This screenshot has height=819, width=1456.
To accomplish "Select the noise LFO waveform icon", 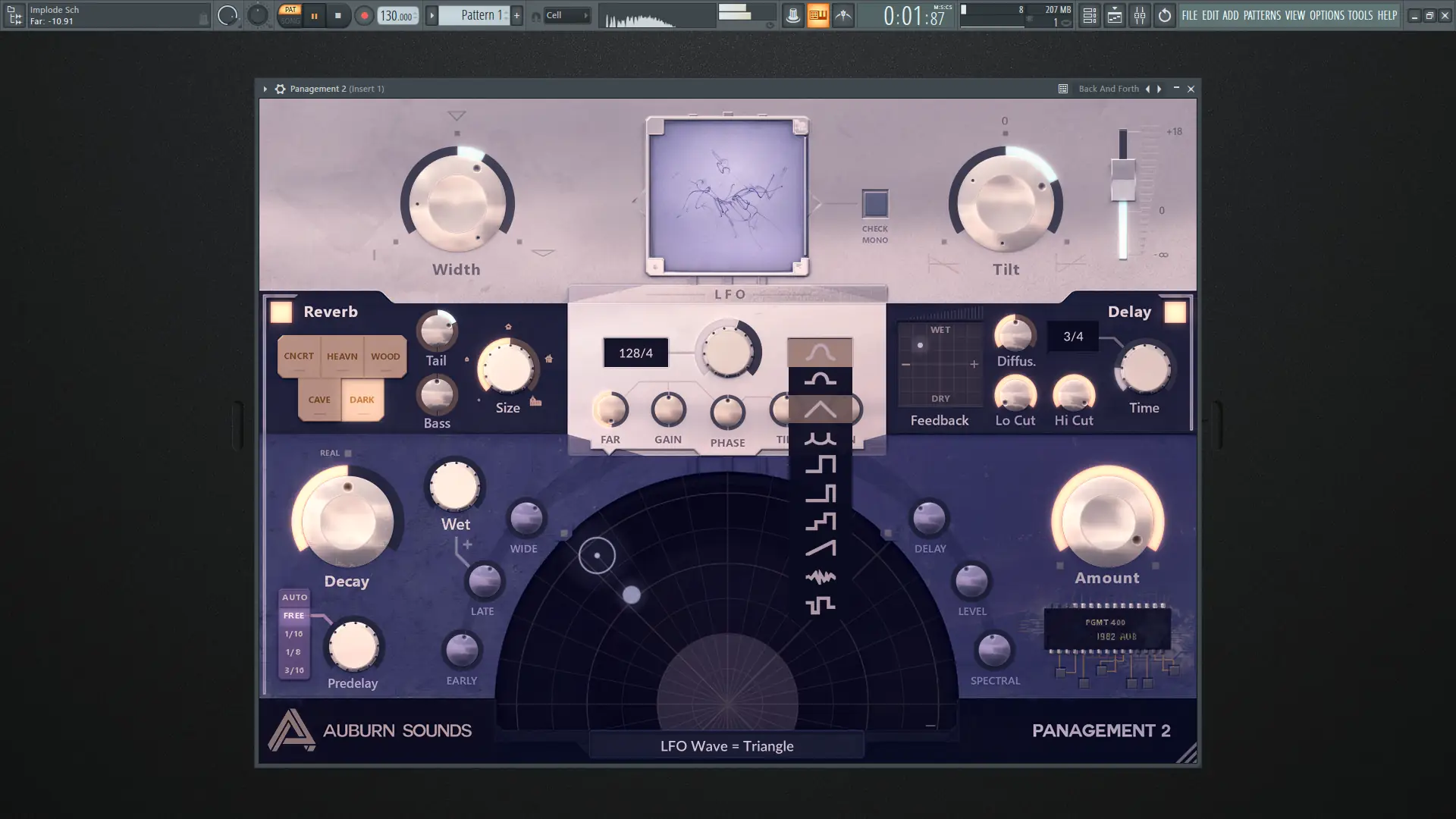I will click(x=820, y=577).
